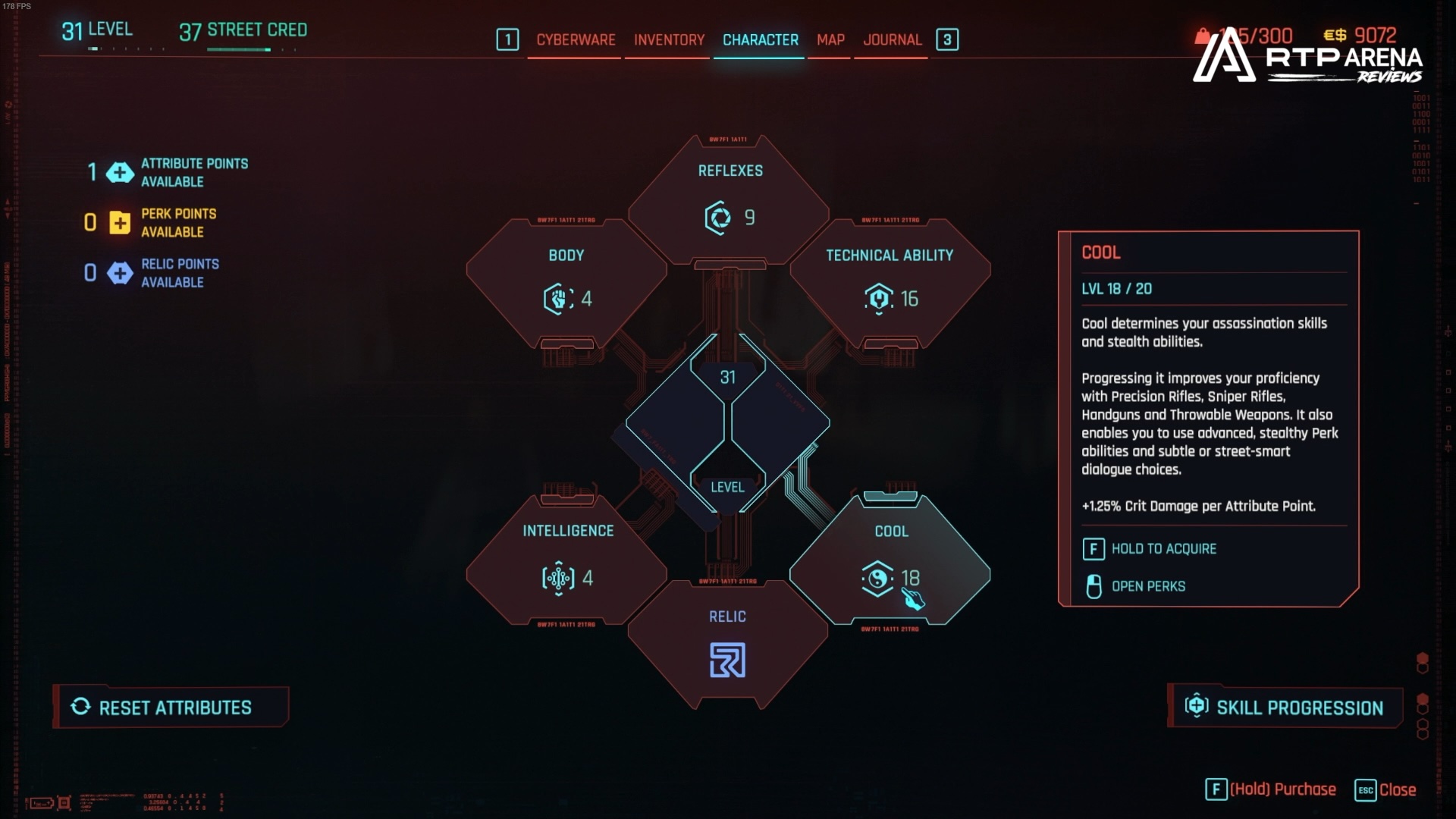Image resolution: width=1456 pixels, height=819 pixels.
Task: Toggle the JOURNAL tab open
Action: tap(891, 40)
